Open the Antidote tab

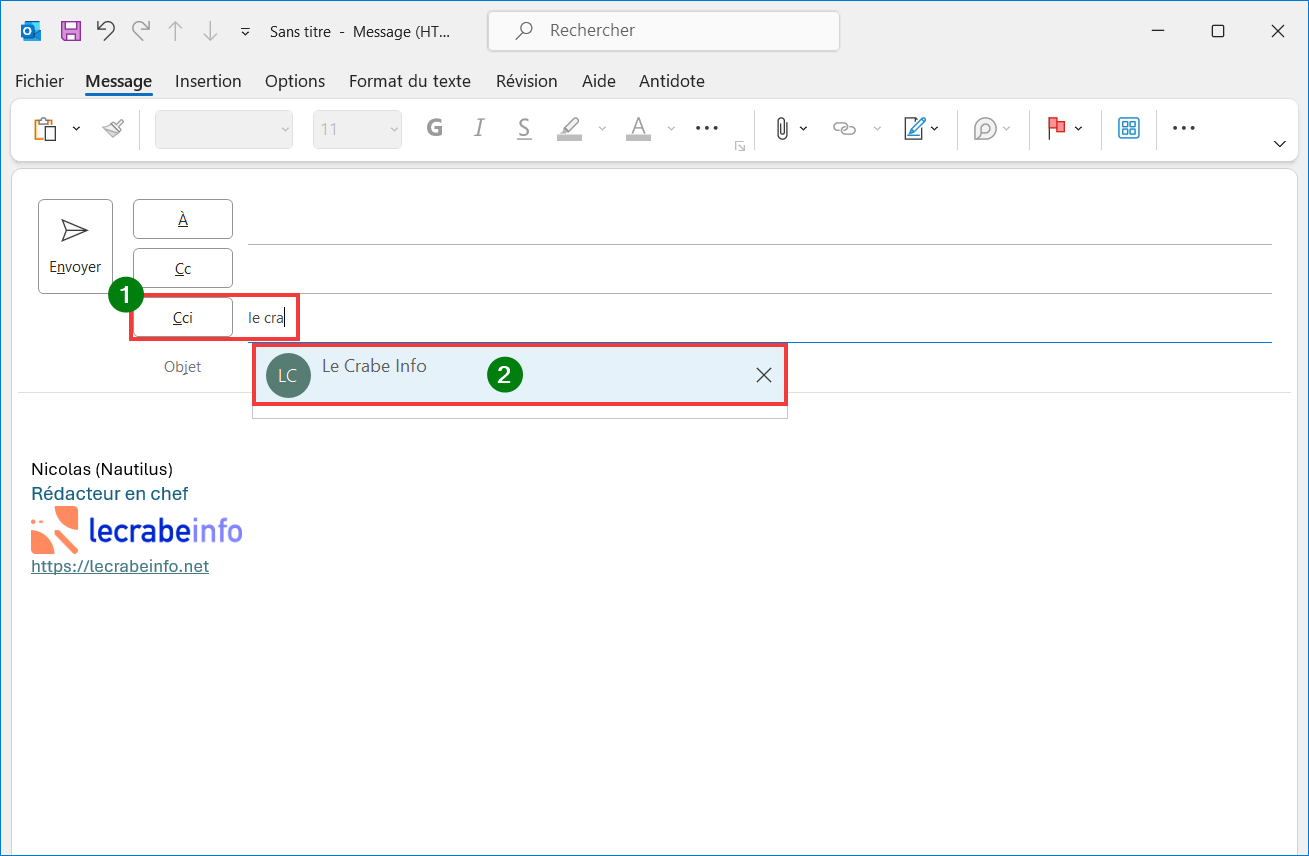point(672,81)
